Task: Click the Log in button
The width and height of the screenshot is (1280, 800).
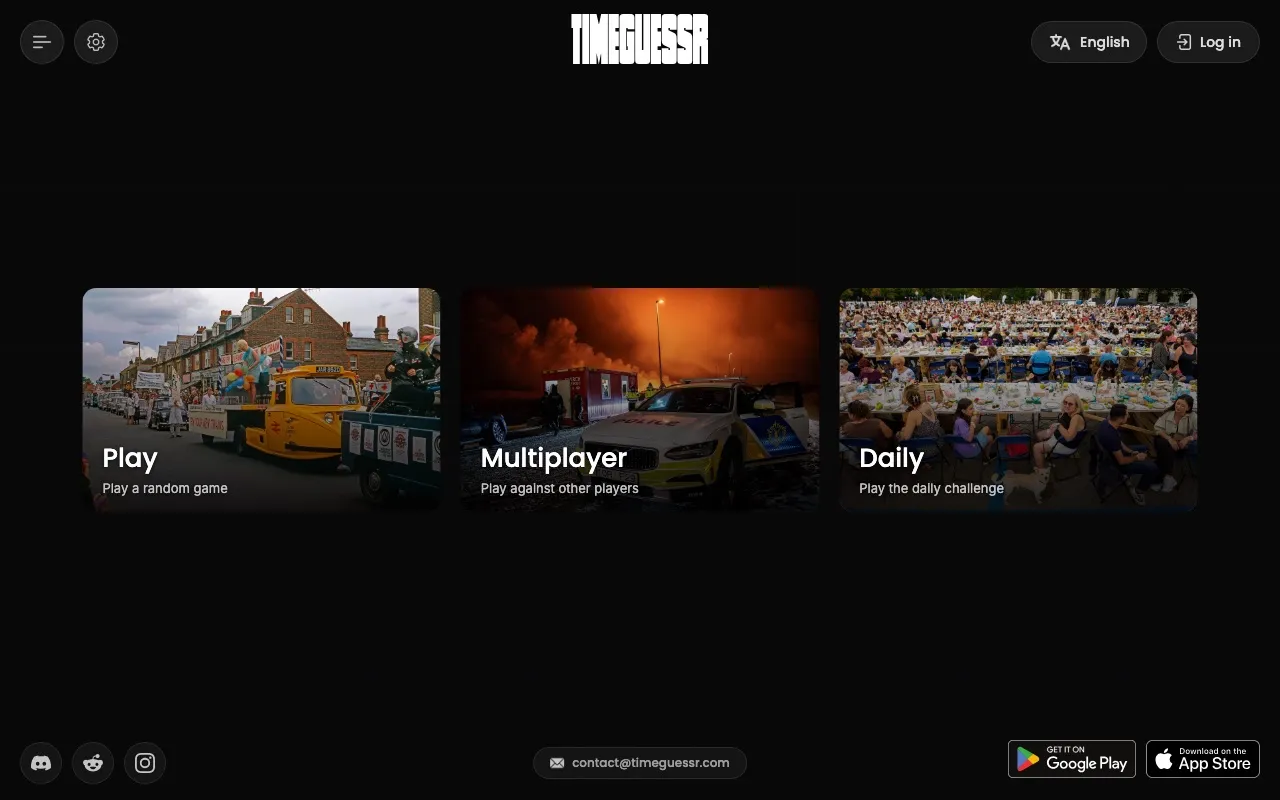Action: point(1208,42)
